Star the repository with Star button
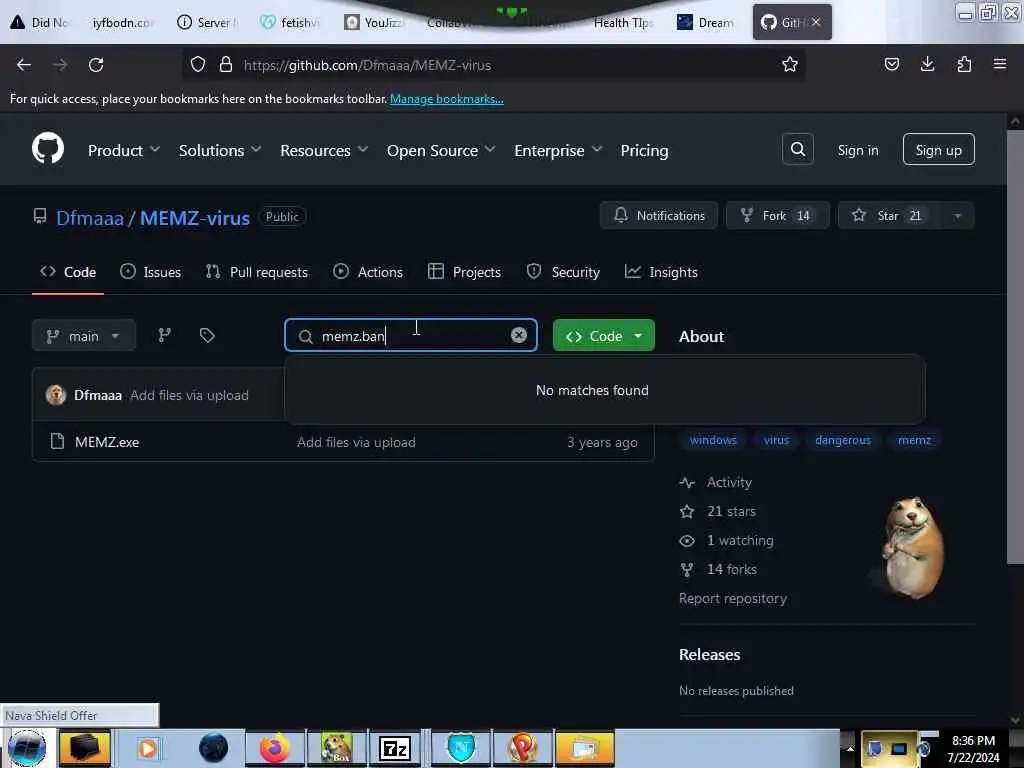 (x=890, y=216)
